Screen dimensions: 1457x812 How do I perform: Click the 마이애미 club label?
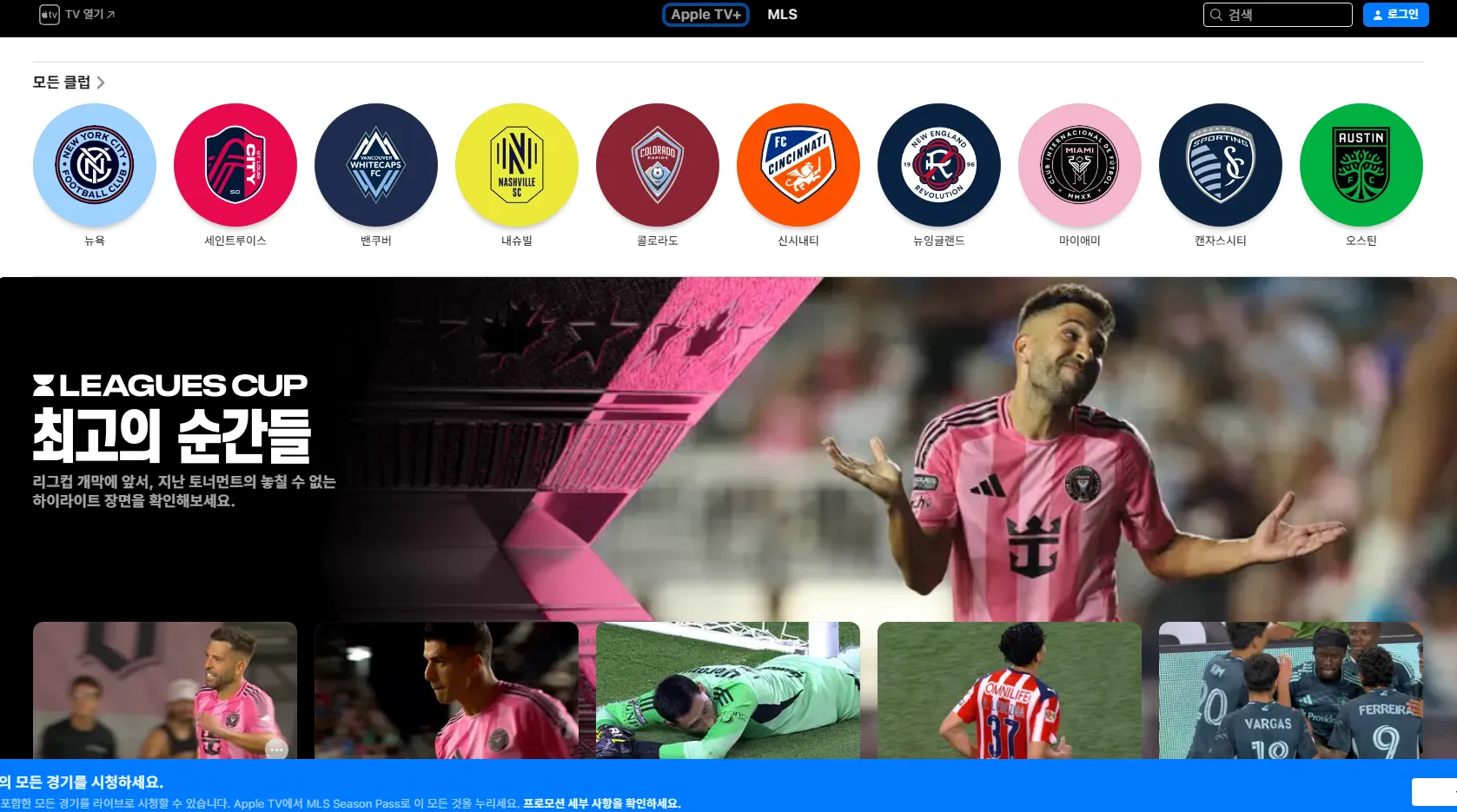point(1080,241)
